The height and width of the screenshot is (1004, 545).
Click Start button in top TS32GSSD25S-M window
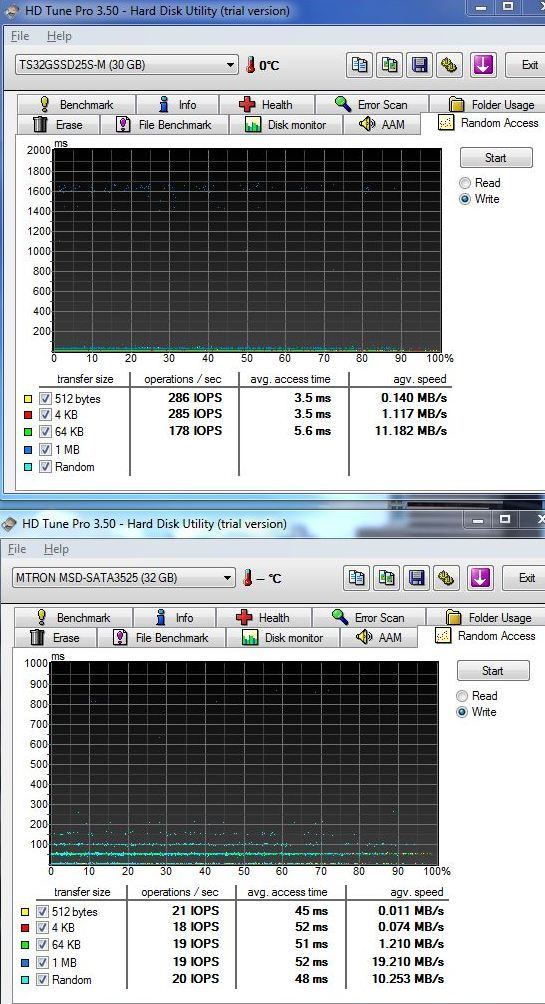(496, 158)
